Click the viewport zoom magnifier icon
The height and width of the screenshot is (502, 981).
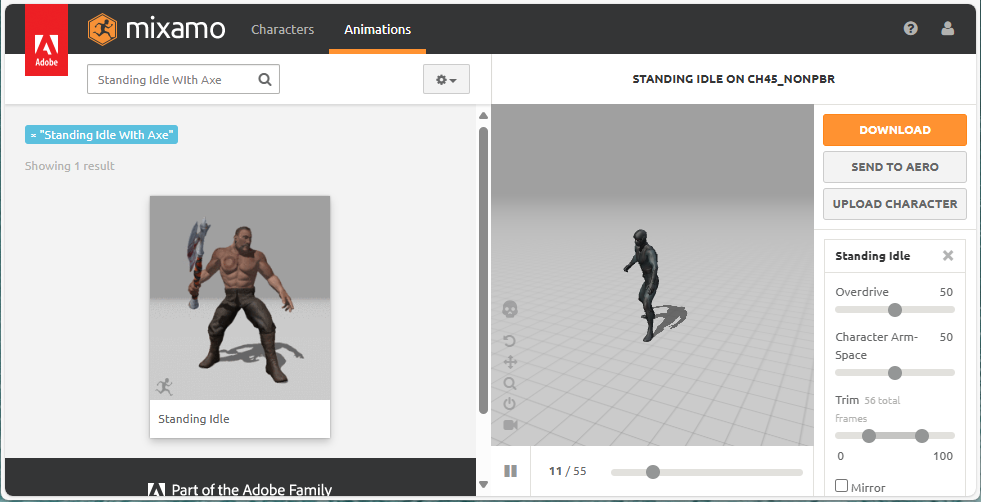510,383
